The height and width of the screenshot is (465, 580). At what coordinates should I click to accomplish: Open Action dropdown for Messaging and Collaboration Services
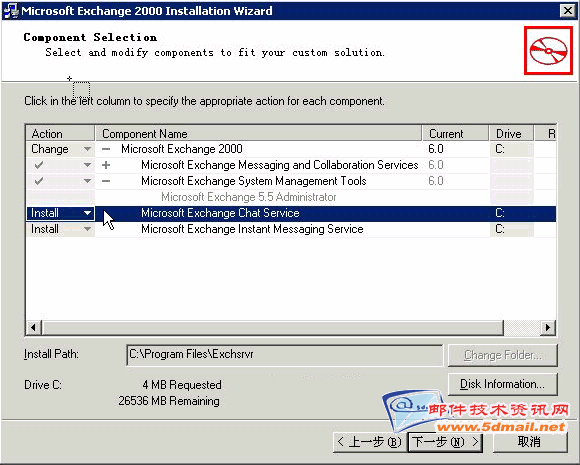click(87, 165)
